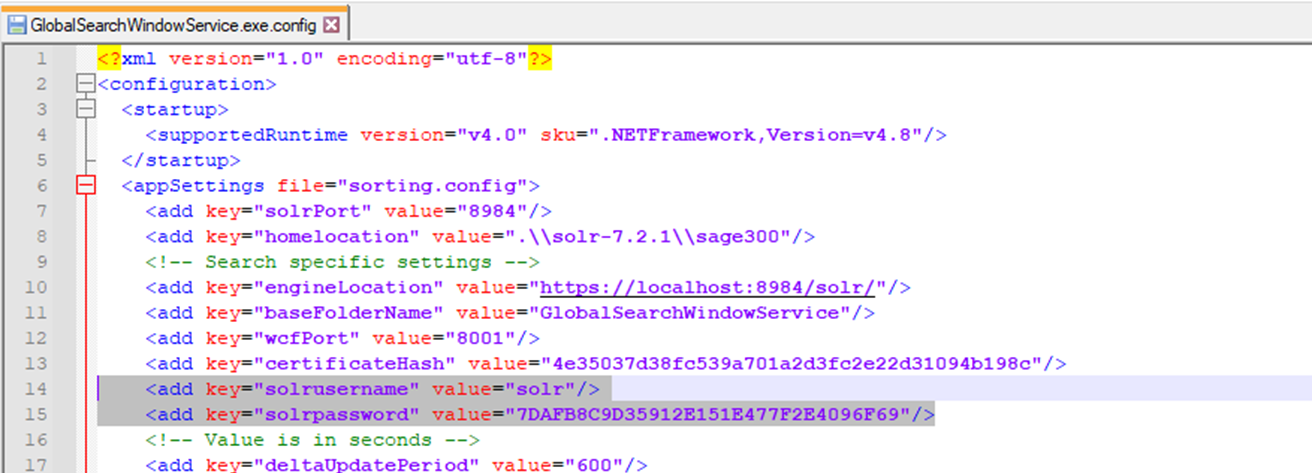1313x473 pixels.
Task: Click the blue disk icon on the file tab
Action: (x=17, y=25)
